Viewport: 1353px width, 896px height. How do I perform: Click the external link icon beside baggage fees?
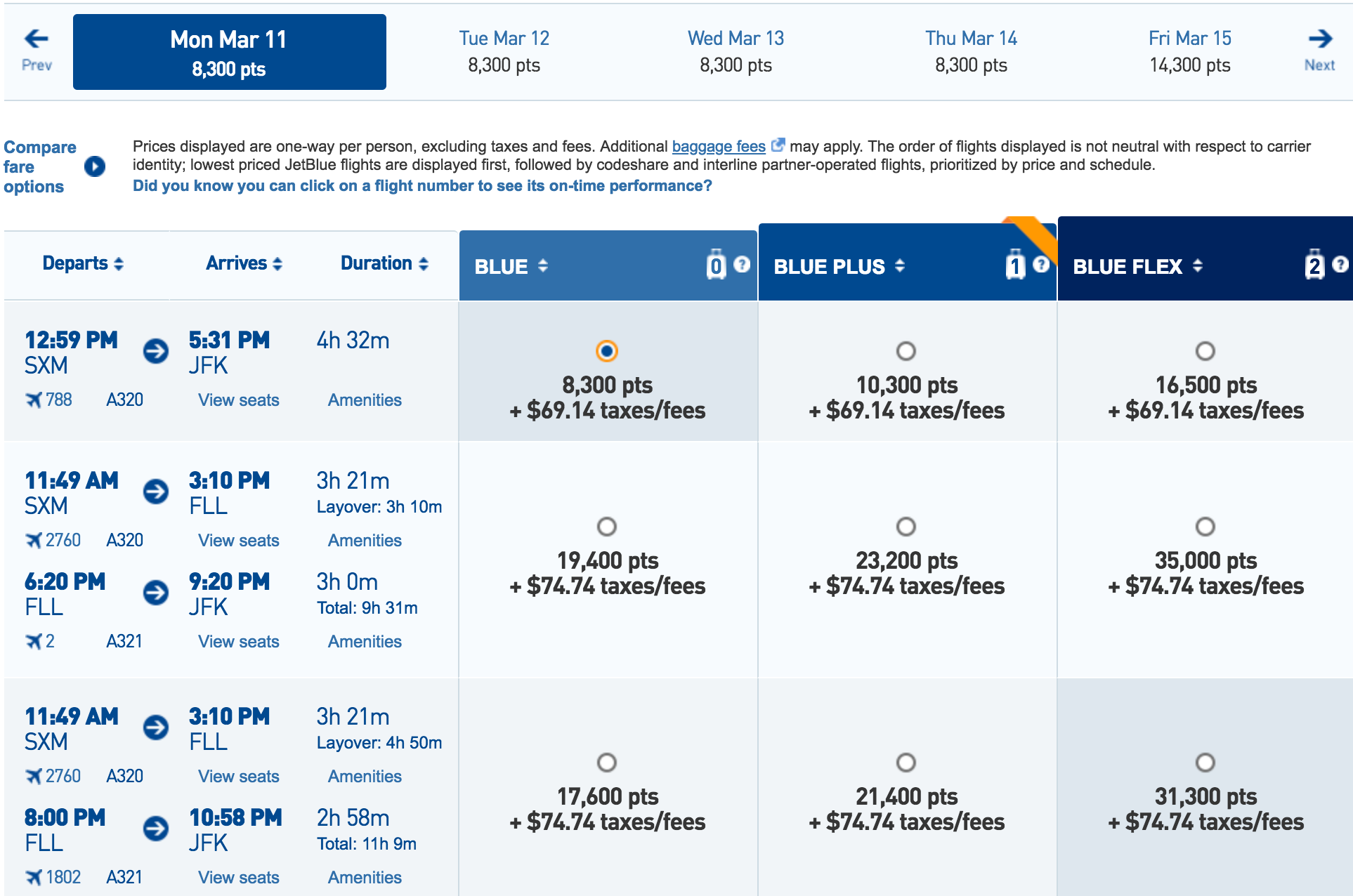pos(777,145)
